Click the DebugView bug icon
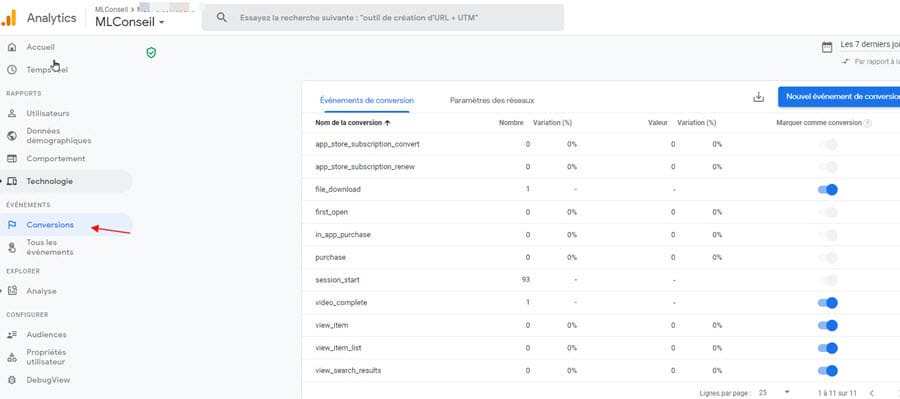Image resolution: width=900 pixels, height=399 pixels. [x=11, y=380]
